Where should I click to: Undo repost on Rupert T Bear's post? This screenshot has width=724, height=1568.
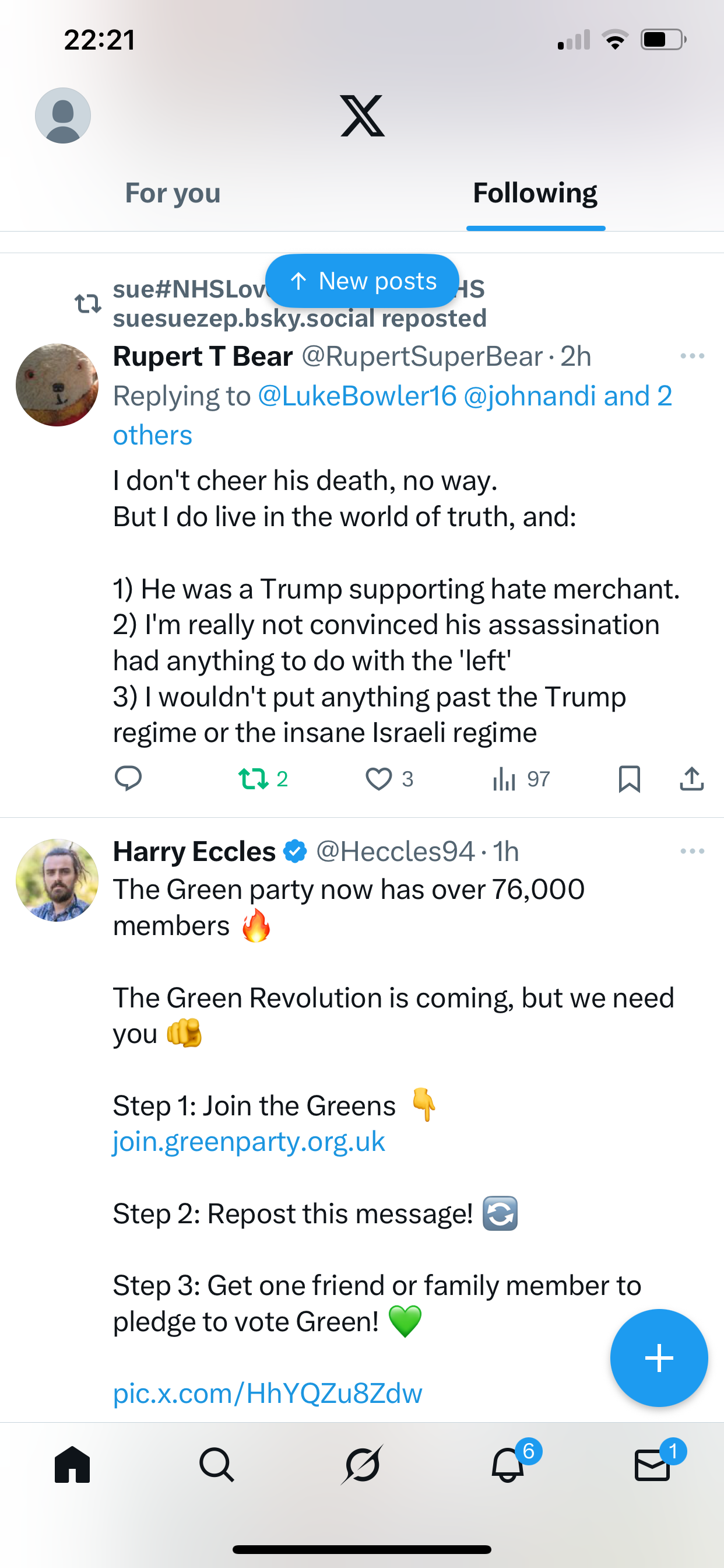click(254, 779)
